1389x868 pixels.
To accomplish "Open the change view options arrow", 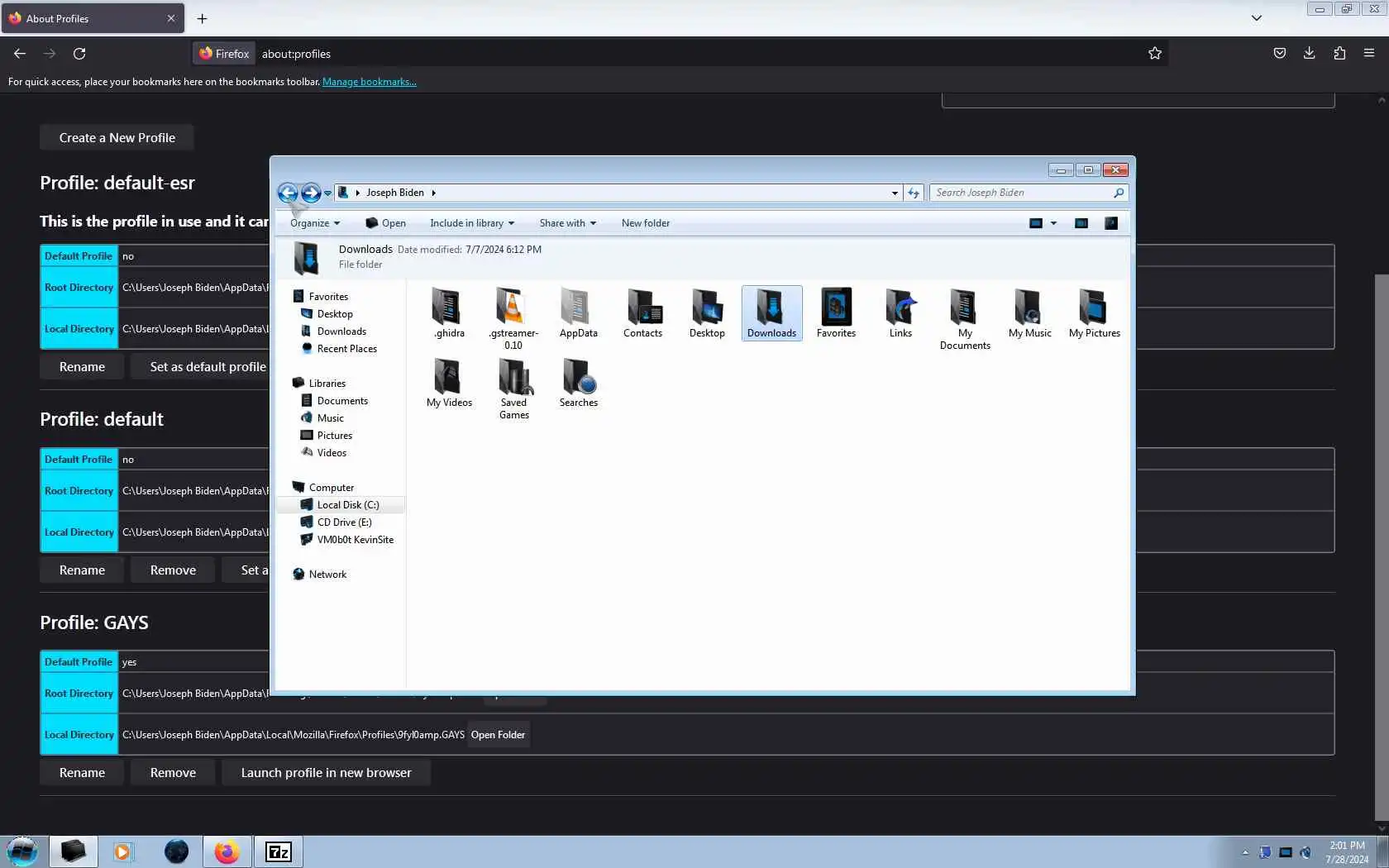I will 1053,223.
